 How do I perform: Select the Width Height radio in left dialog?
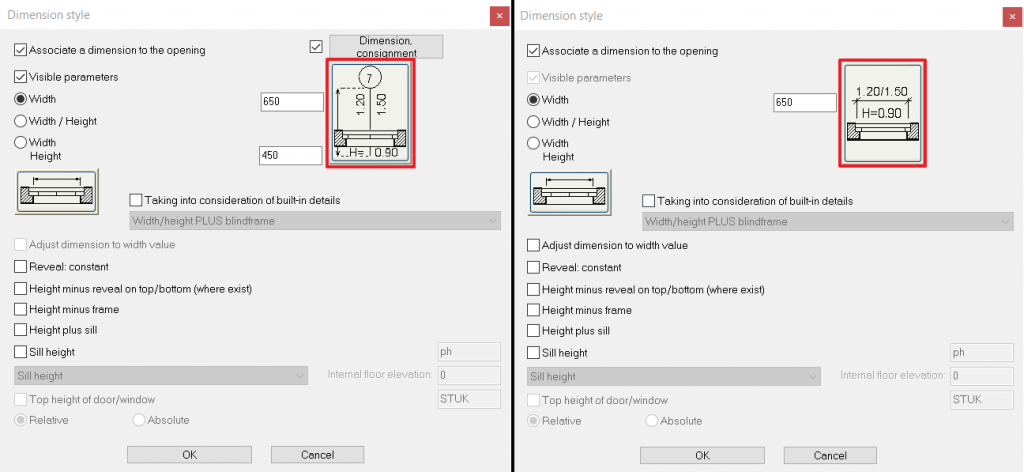(21, 143)
